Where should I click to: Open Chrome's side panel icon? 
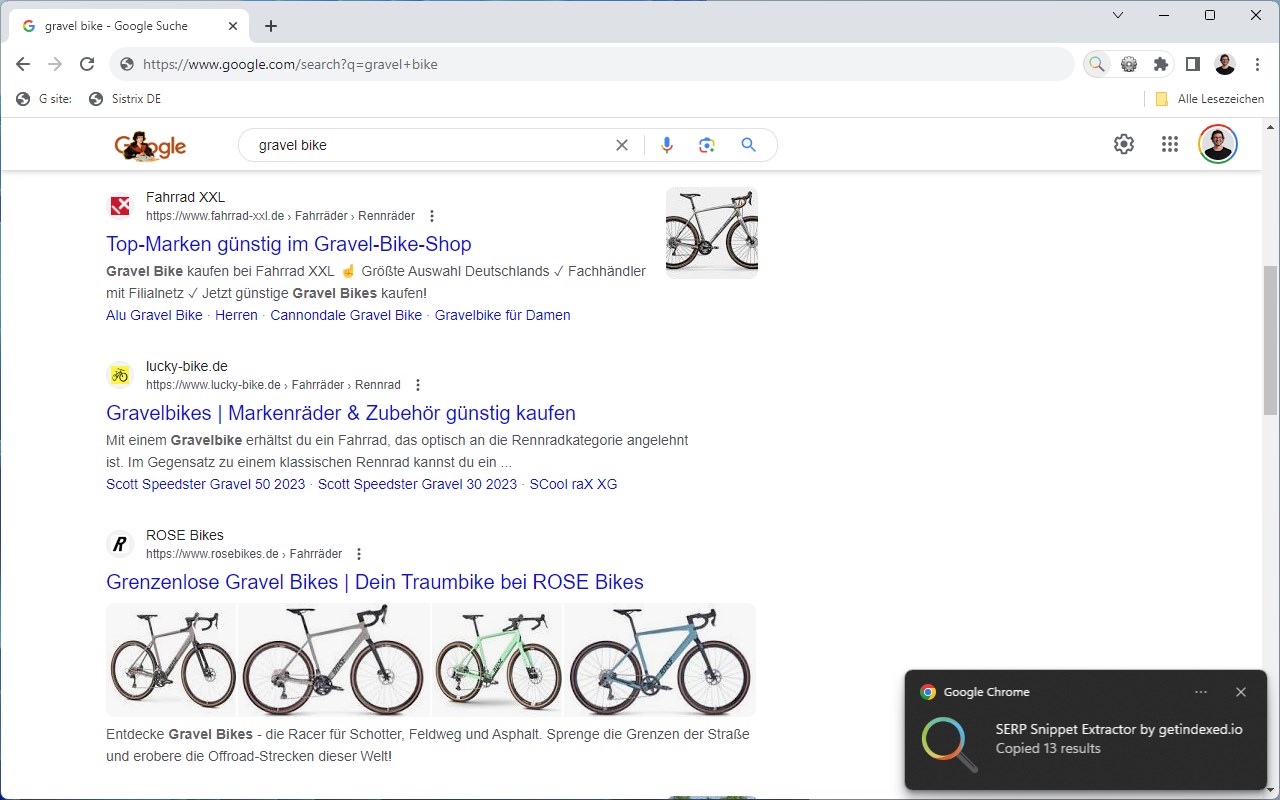(x=1192, y=63)
